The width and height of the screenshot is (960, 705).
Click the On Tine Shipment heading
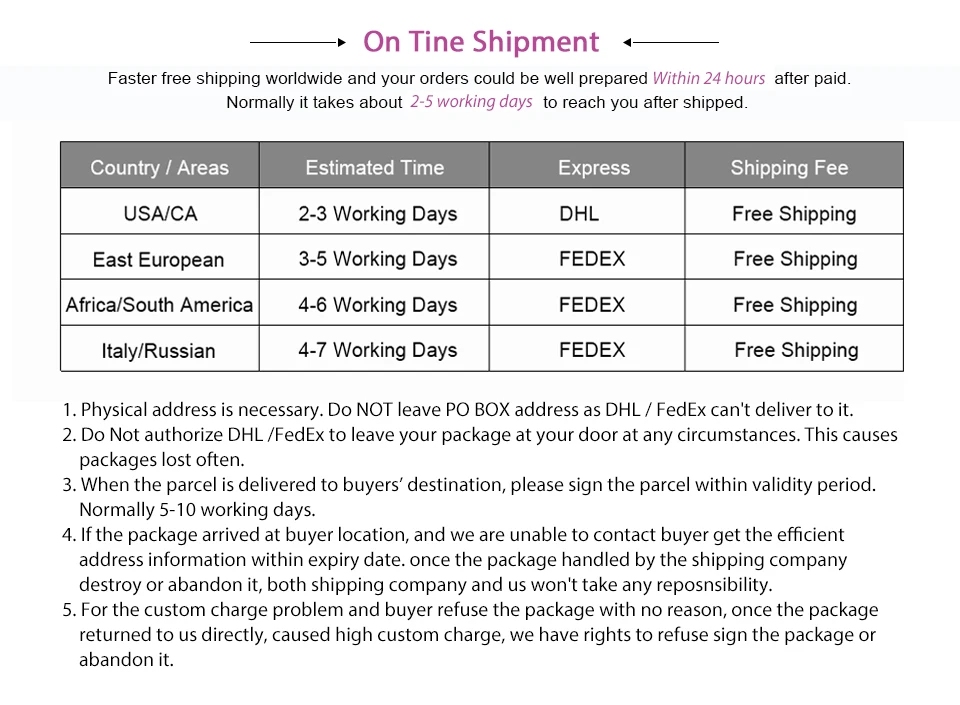coord(481,42)
